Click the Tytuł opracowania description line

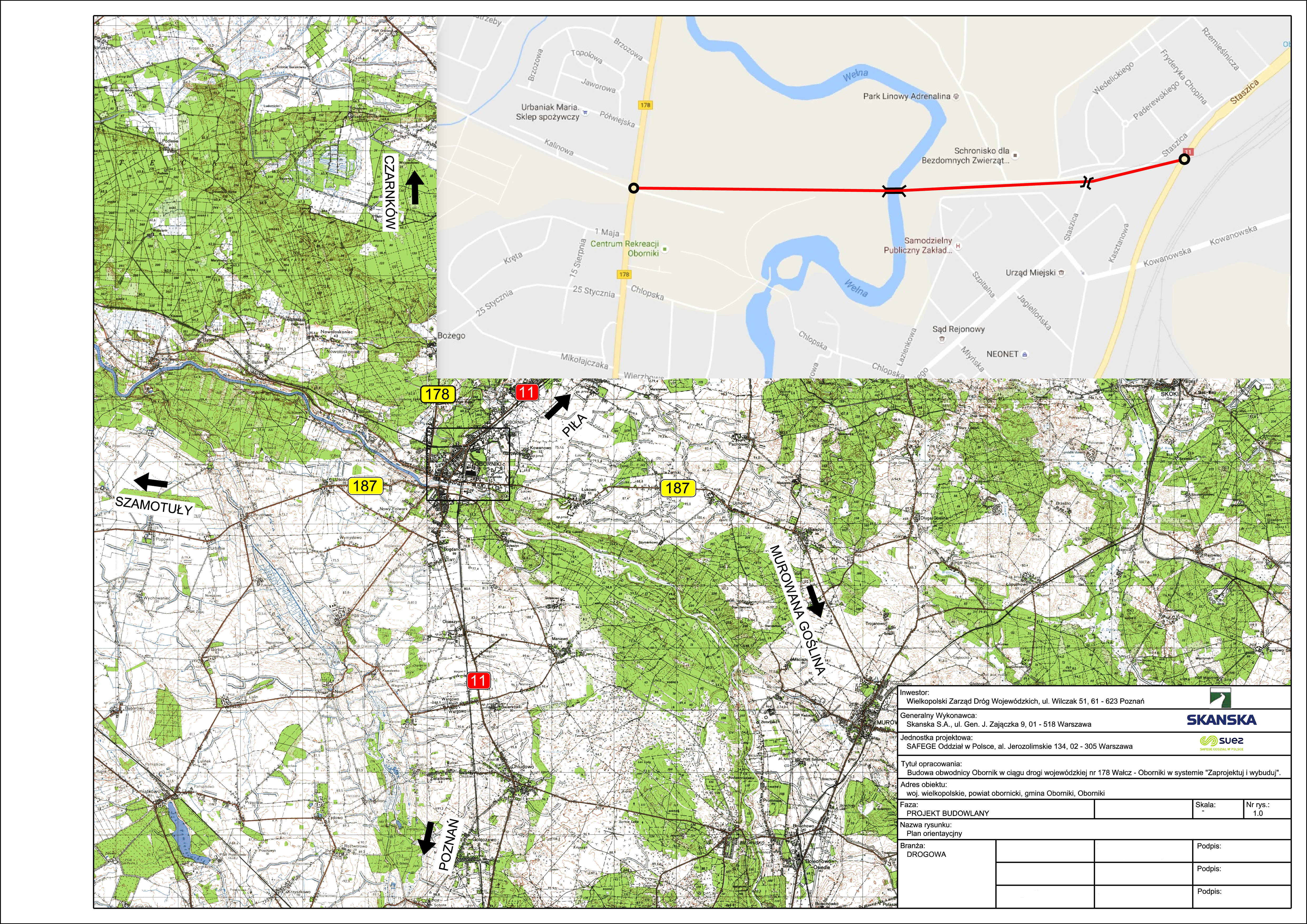(1094, 773)
